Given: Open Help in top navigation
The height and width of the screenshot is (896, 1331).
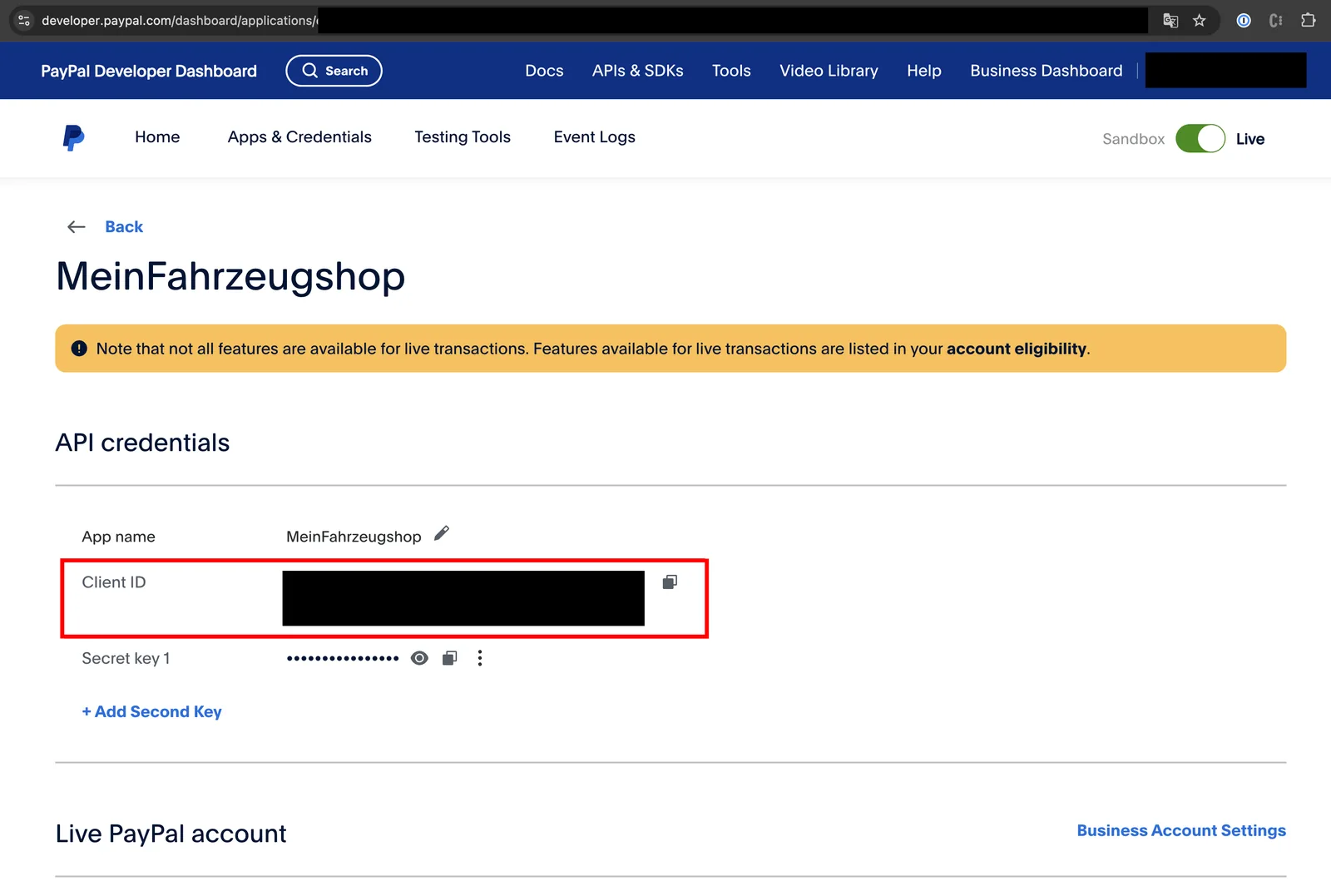Looking at the screenshot, I should [x=924, y=71].
